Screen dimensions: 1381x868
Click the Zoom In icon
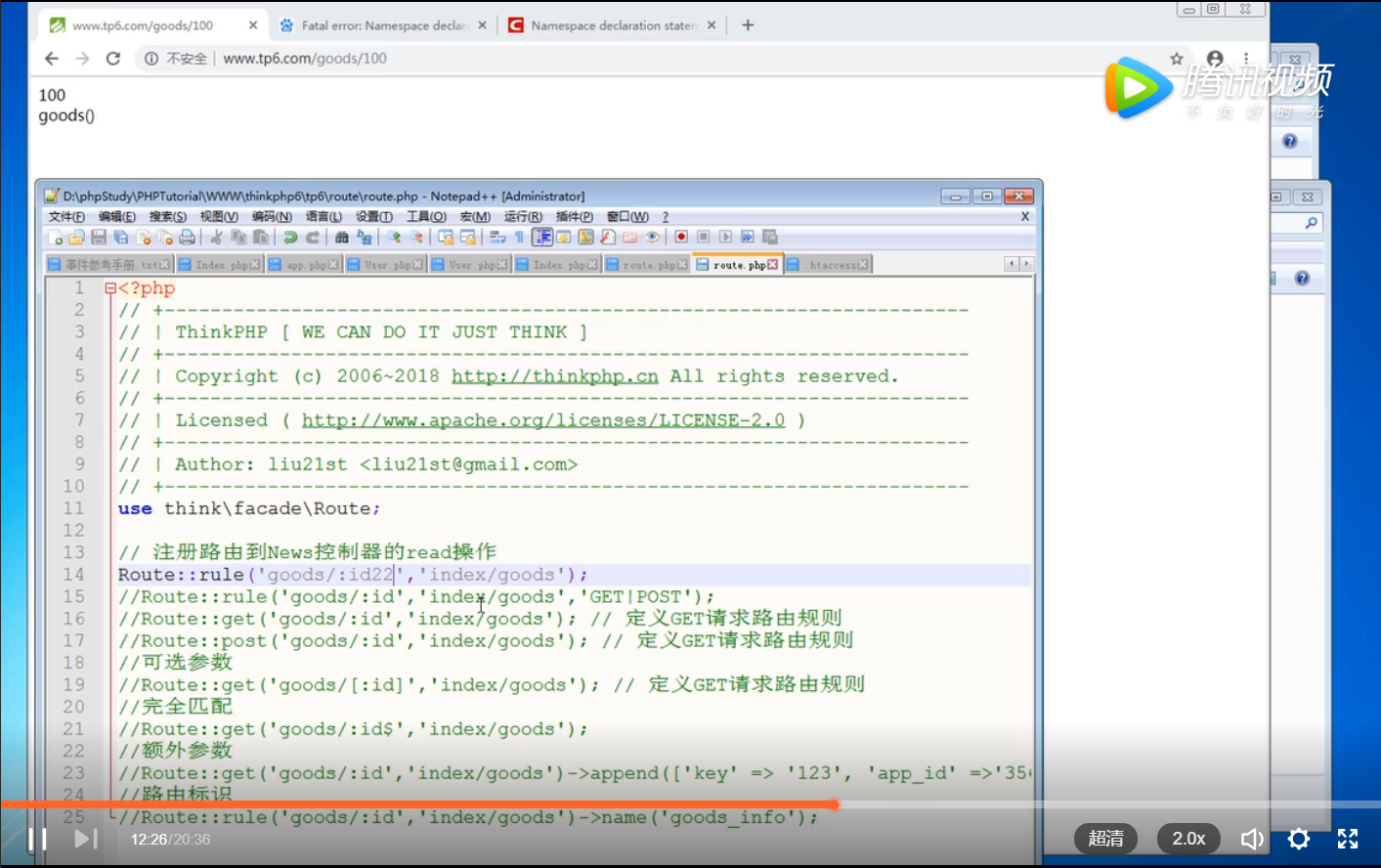[394, 237]
